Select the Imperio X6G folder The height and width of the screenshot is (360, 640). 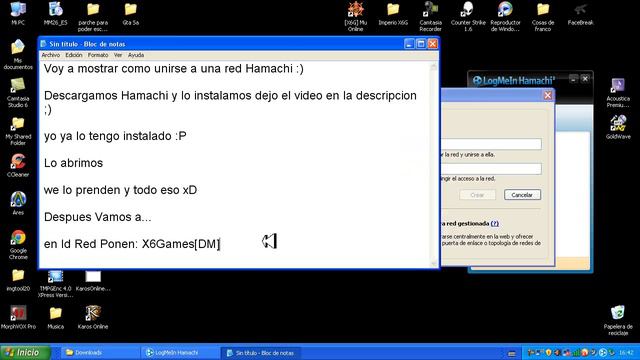click(393, 13)
